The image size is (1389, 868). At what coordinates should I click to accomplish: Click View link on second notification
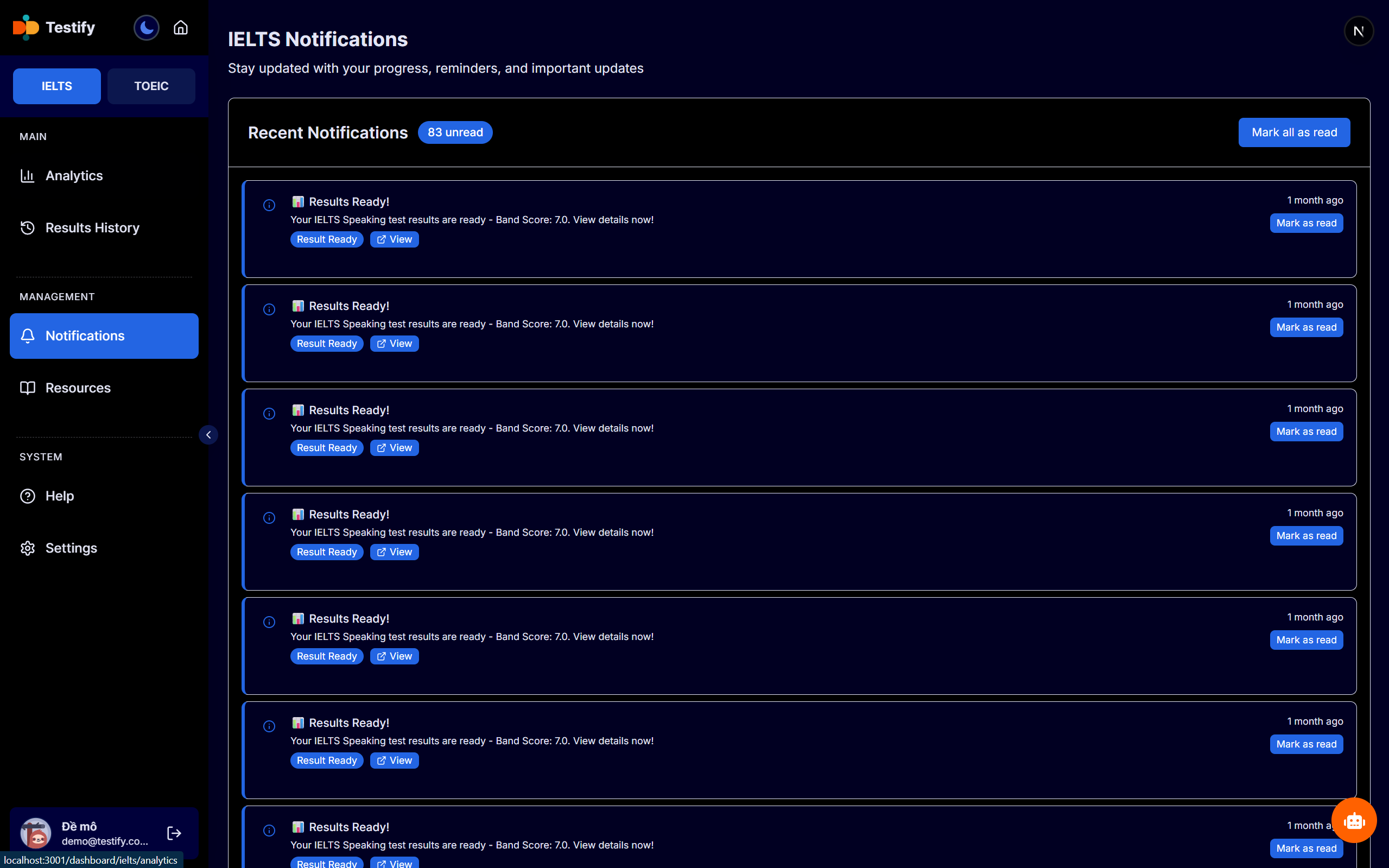[x=394, y=343]
